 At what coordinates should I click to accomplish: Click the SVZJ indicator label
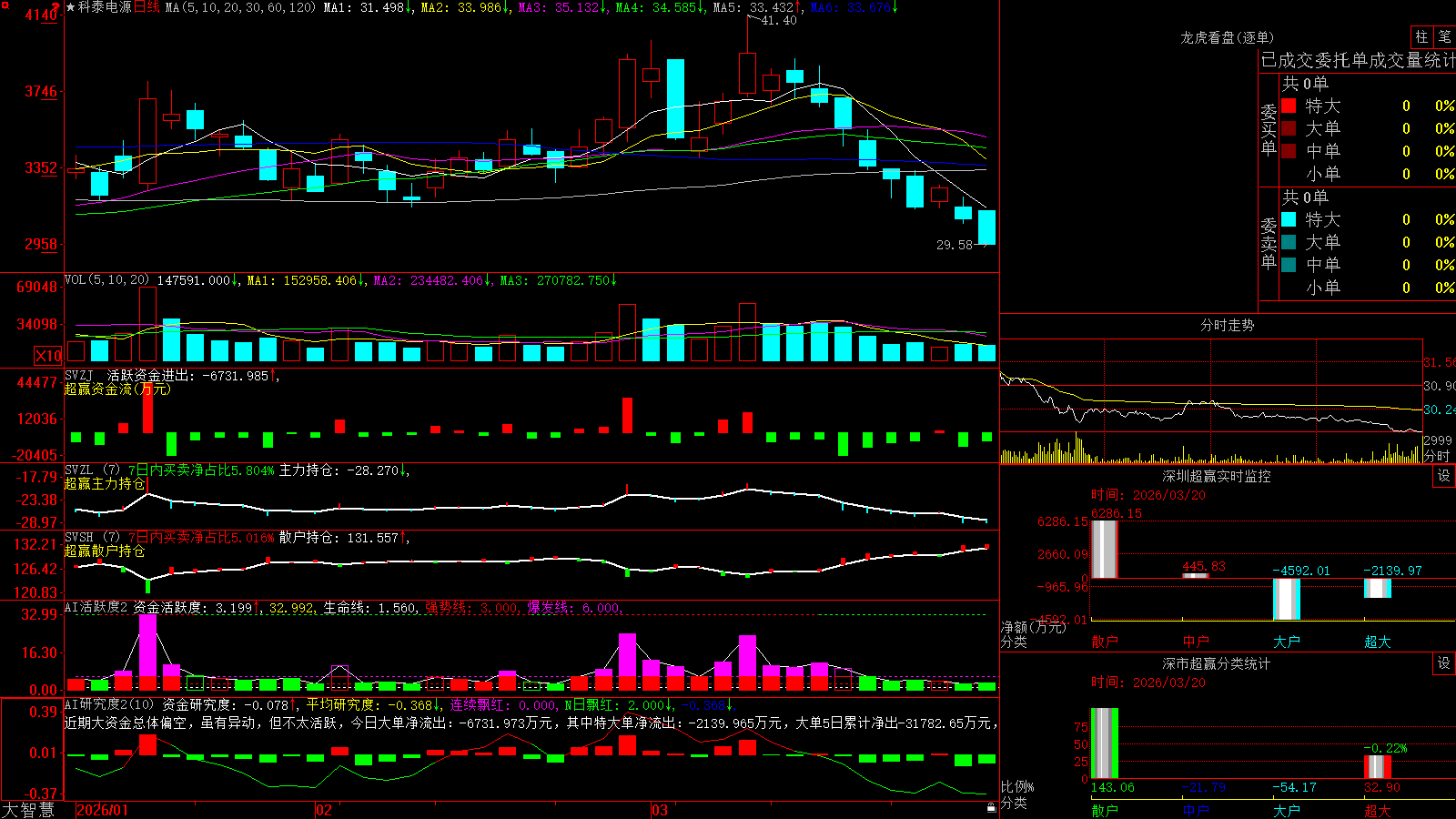tap(79, 375)
